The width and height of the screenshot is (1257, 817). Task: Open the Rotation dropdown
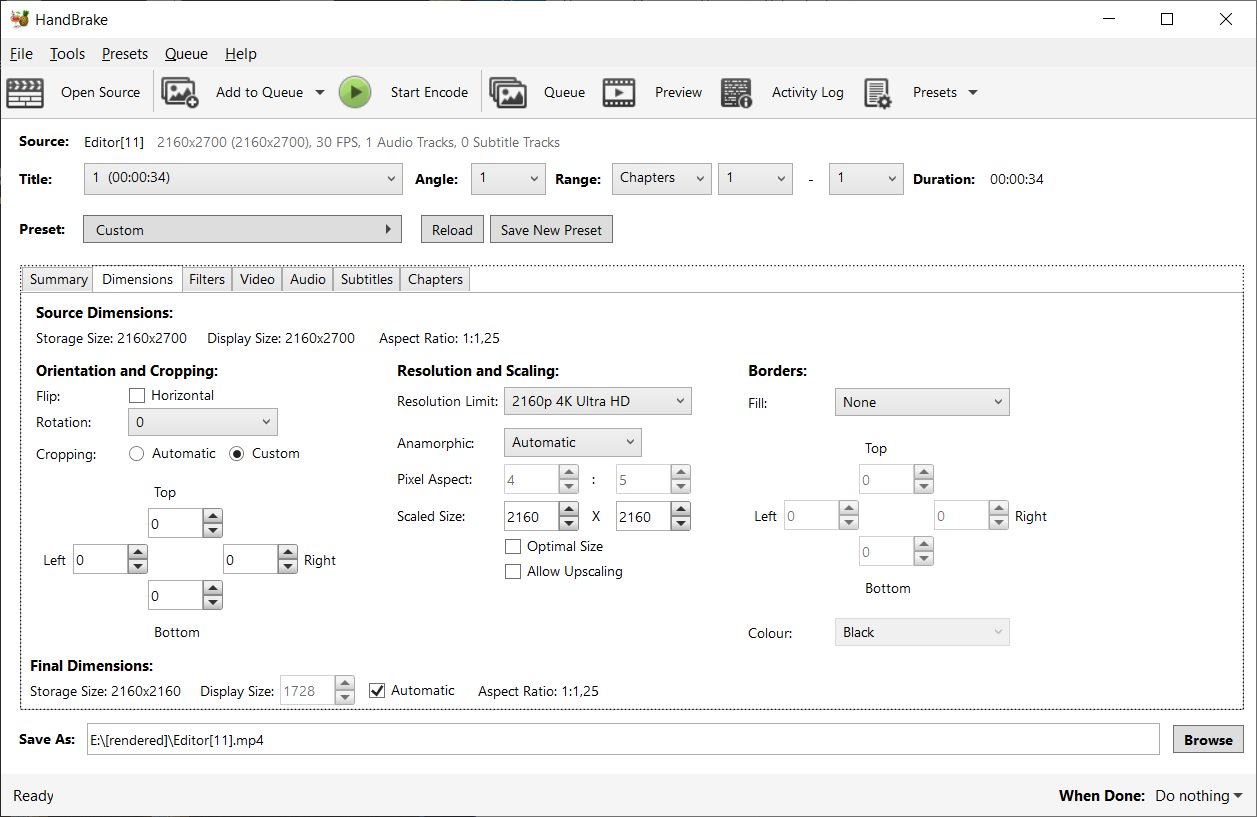[x=203, y=422]
